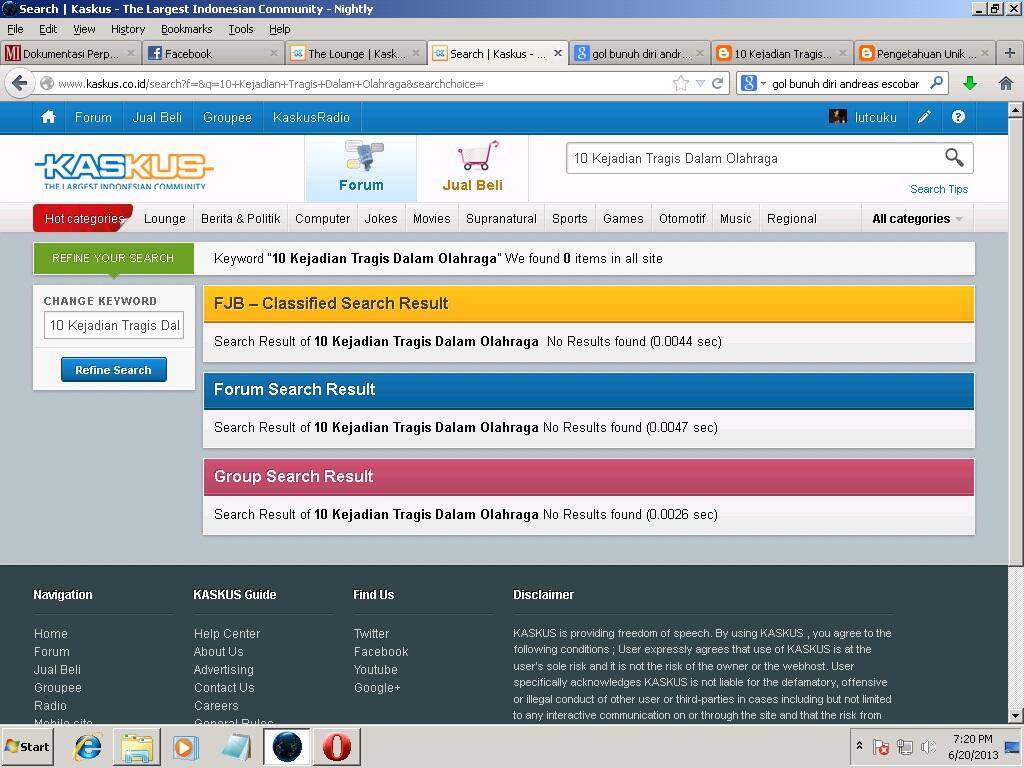
Task: Click the Nightly globe taskbar icon
Action: coord(287,746)
